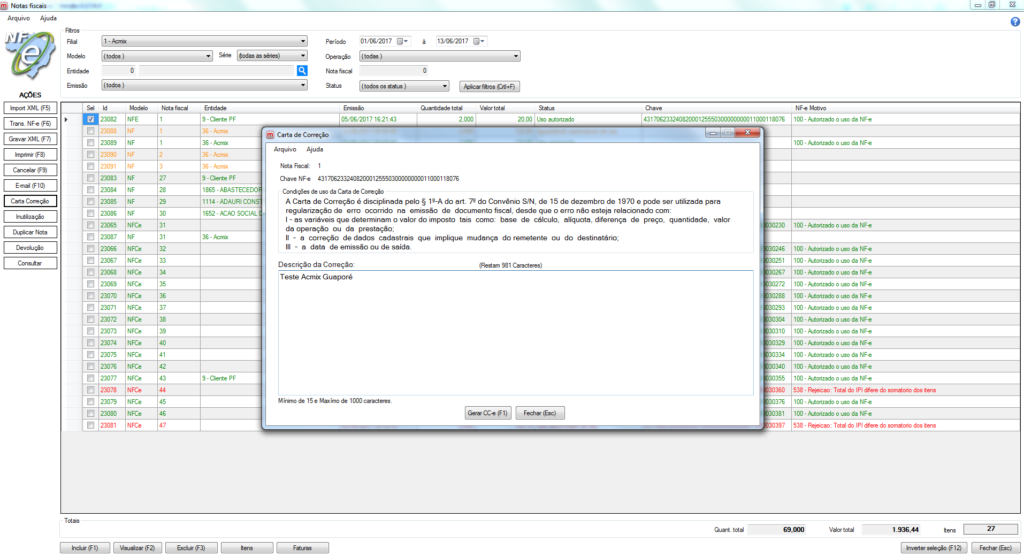Open the Série dropdown (todas as séries)

tap(303, 57)
